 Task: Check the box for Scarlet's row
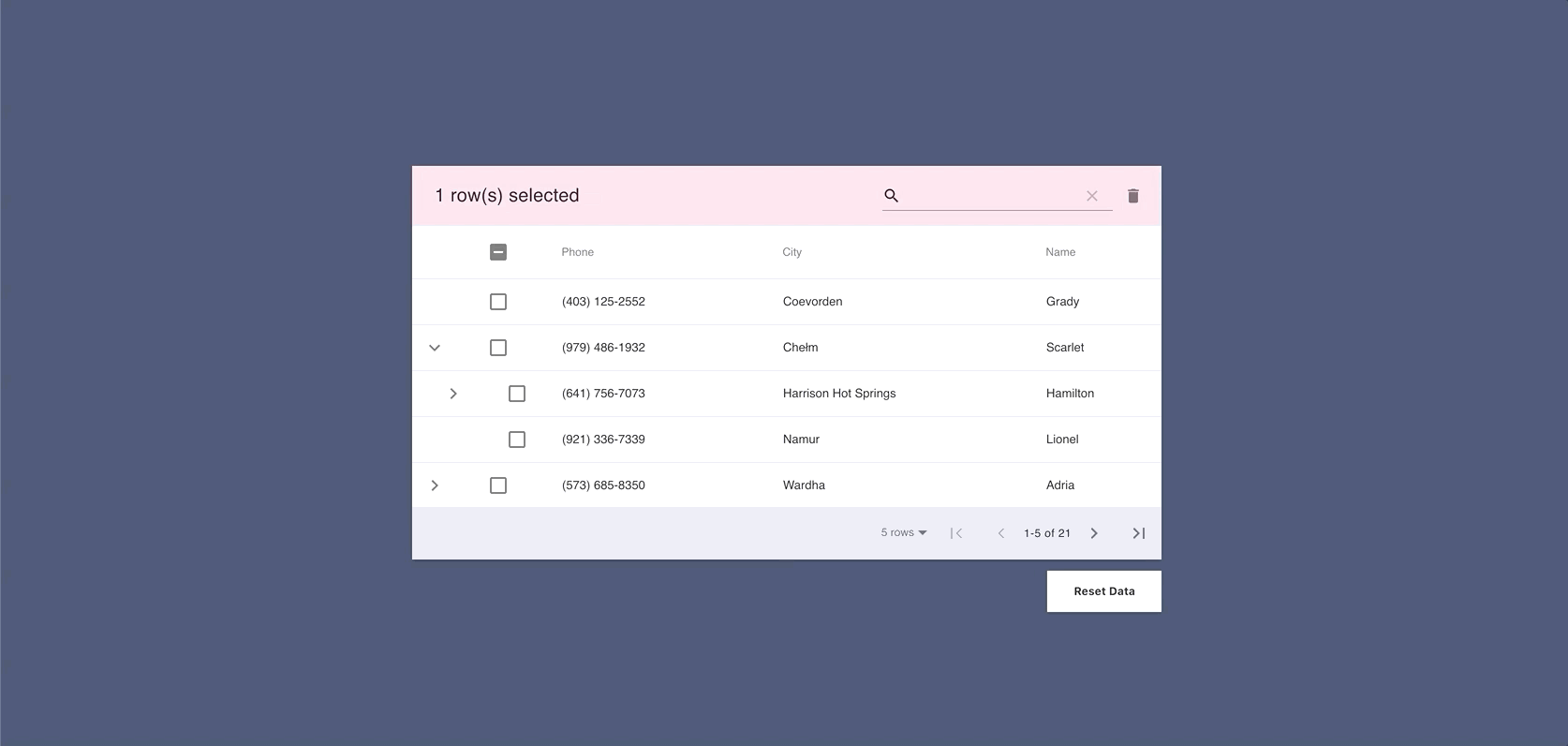point(498,348)
